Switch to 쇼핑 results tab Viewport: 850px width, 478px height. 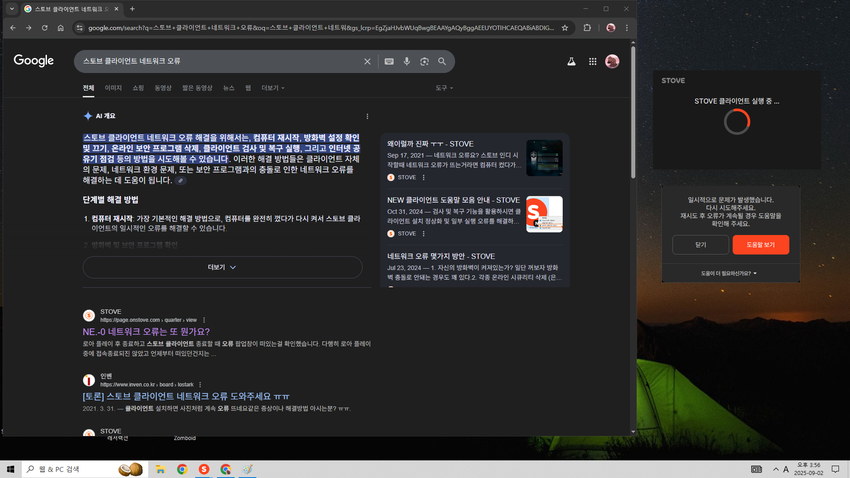(x=138, y=88)
